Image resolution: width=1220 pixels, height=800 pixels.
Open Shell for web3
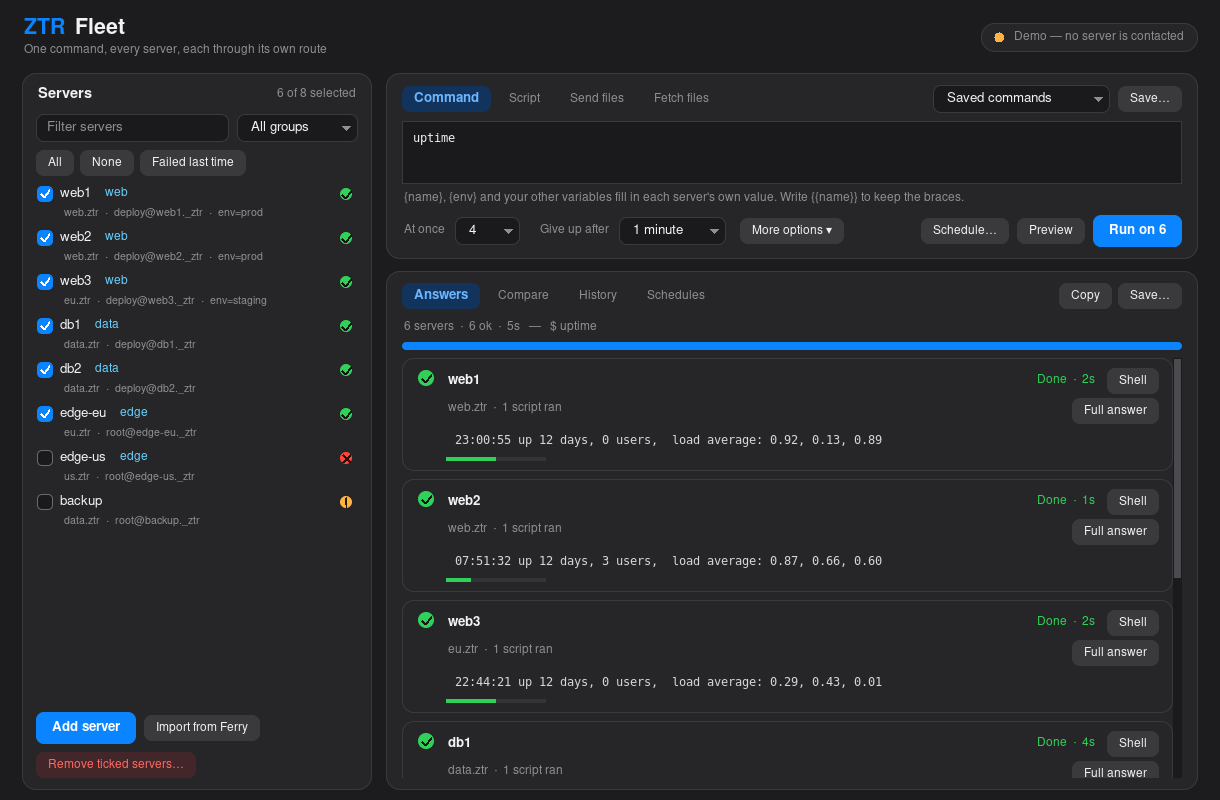(1133, 623)
